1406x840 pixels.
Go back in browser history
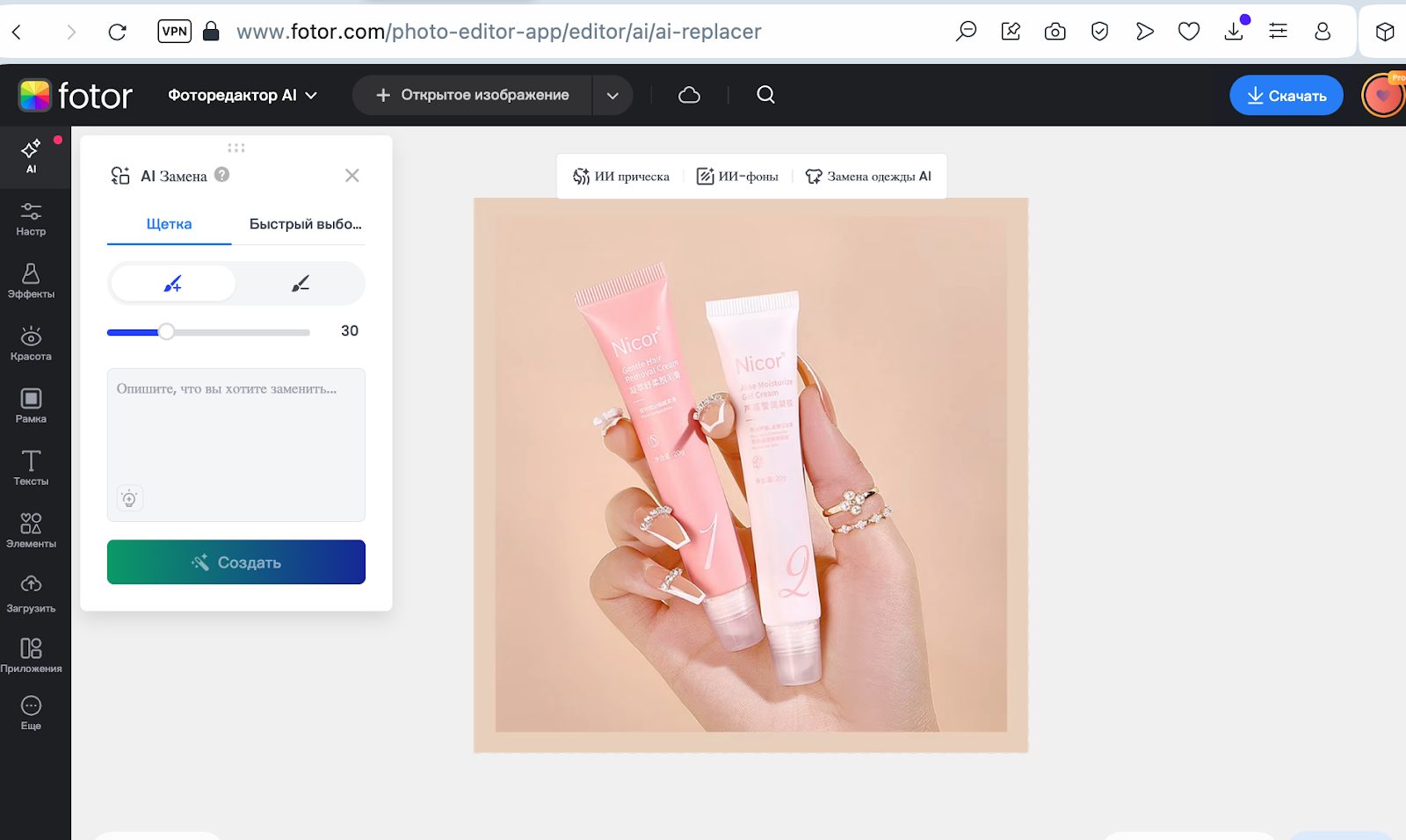17,33
